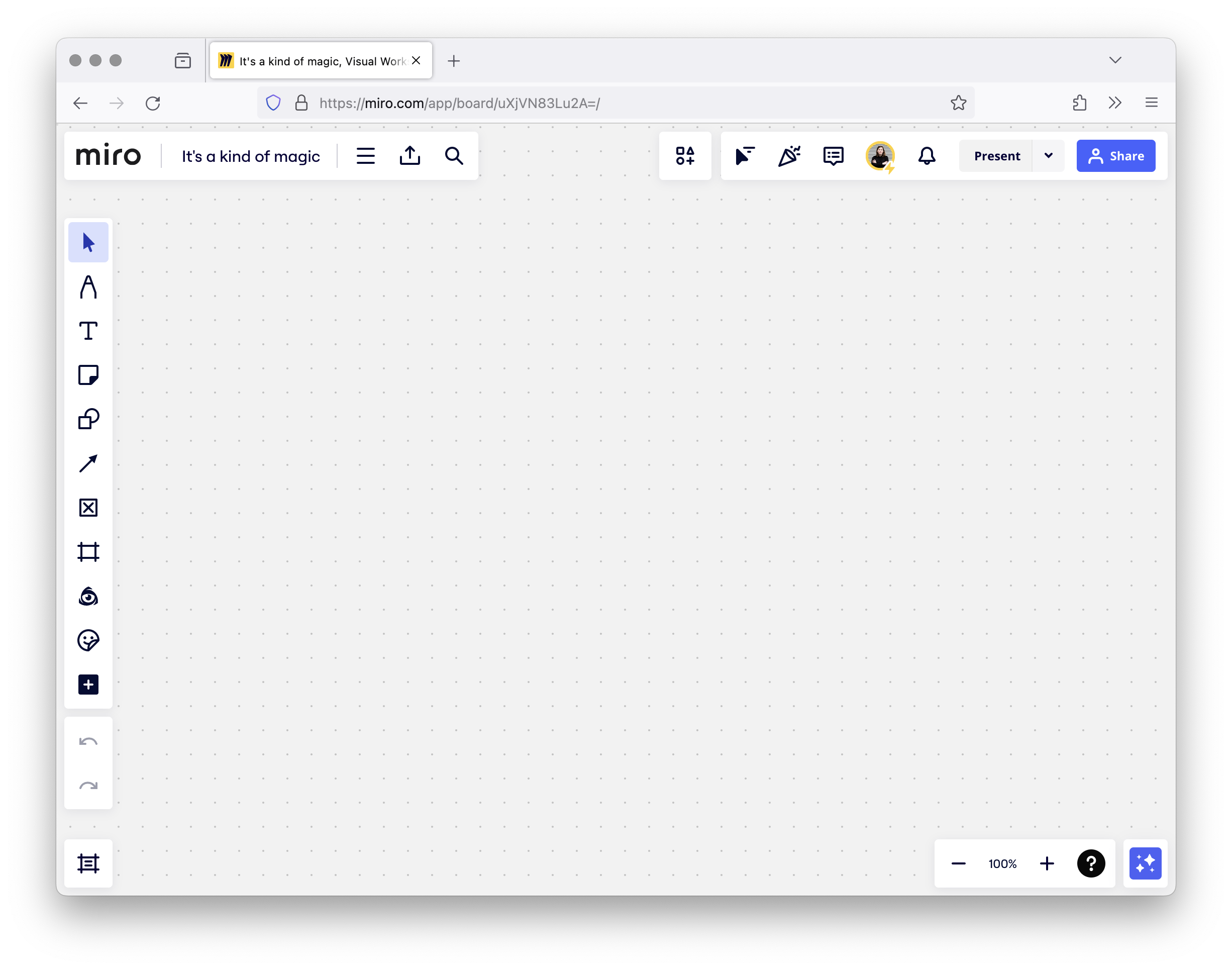Open Miro AI sparkle assistant
The height and width of the screenshot is (970, 1232).
pyautogui.click(x=1145, y=863)
